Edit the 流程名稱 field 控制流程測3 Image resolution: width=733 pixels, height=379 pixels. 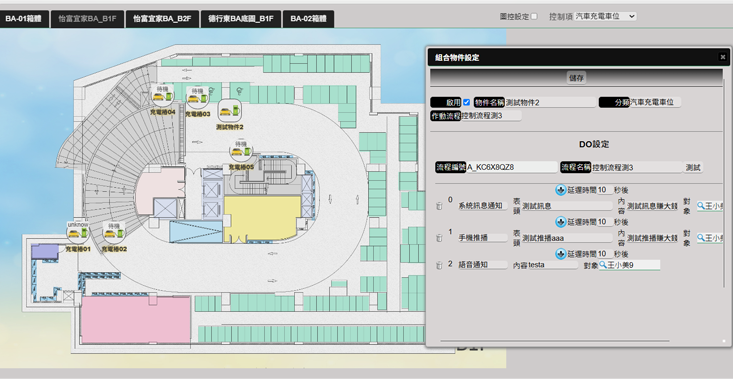[x=637, y=167]
